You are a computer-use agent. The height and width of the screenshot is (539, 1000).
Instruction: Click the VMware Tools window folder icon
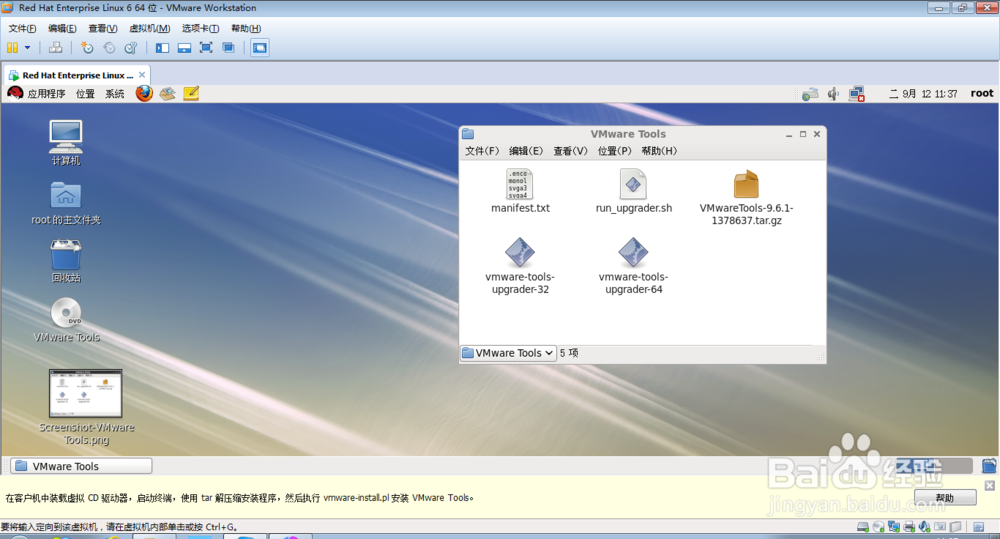[468, 134]
